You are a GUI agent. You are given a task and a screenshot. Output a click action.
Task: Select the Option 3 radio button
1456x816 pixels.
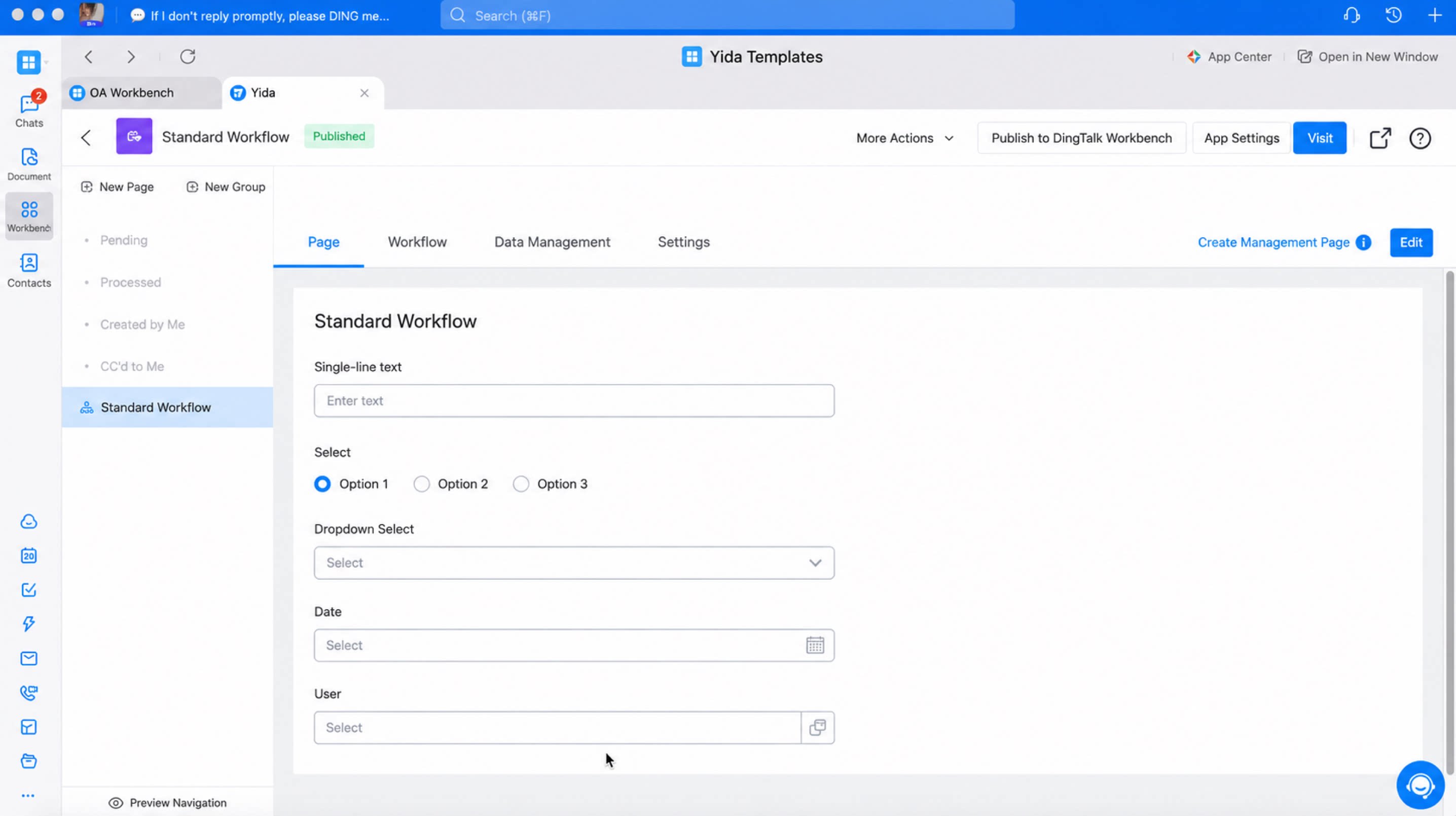coord(521,484)
